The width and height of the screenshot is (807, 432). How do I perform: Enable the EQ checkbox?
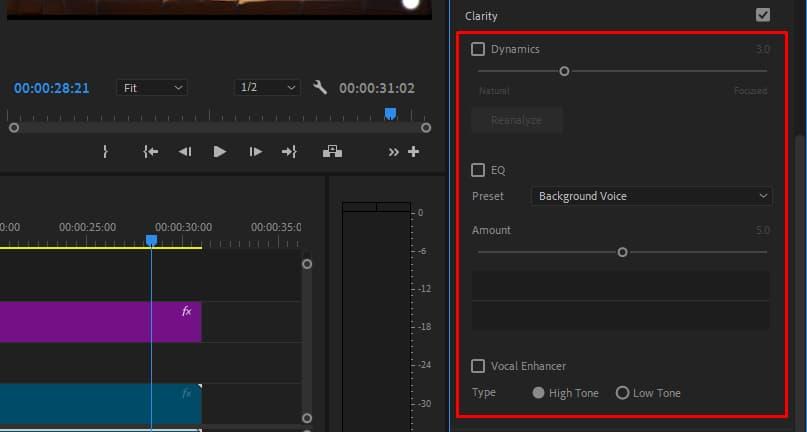[478, 170]
